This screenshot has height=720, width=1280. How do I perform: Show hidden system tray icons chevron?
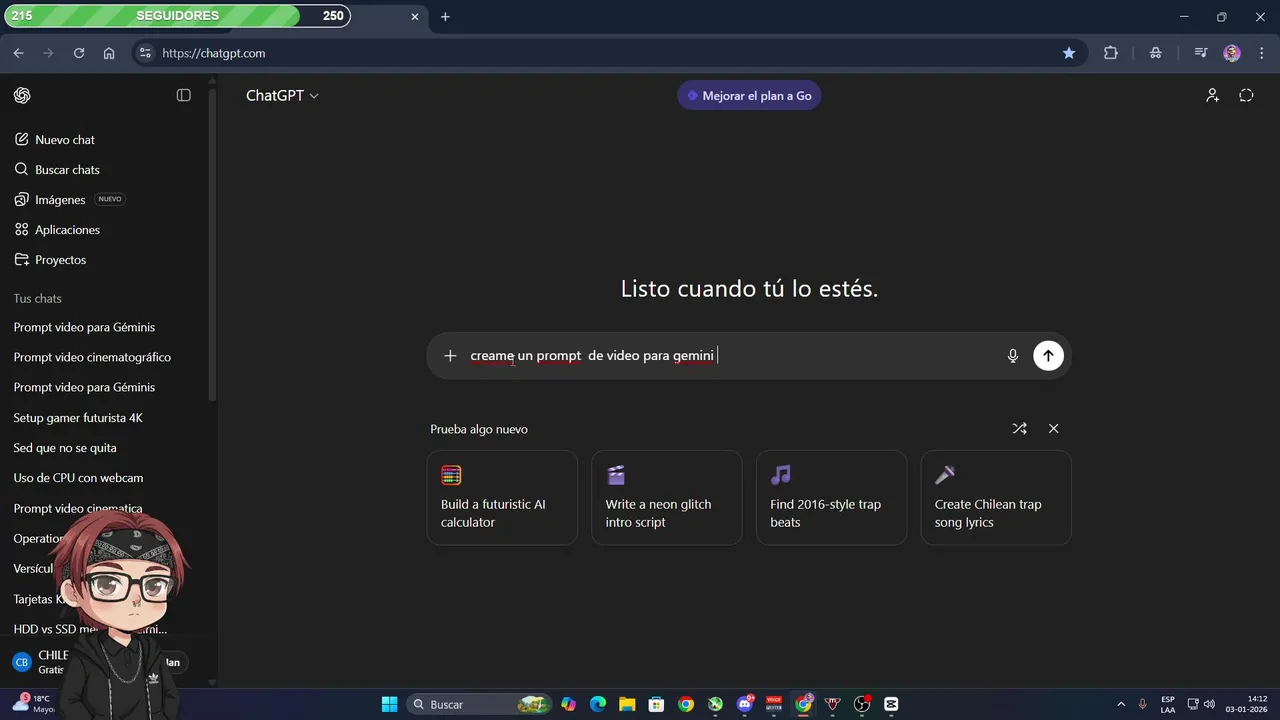click(x=1121, y=704)
